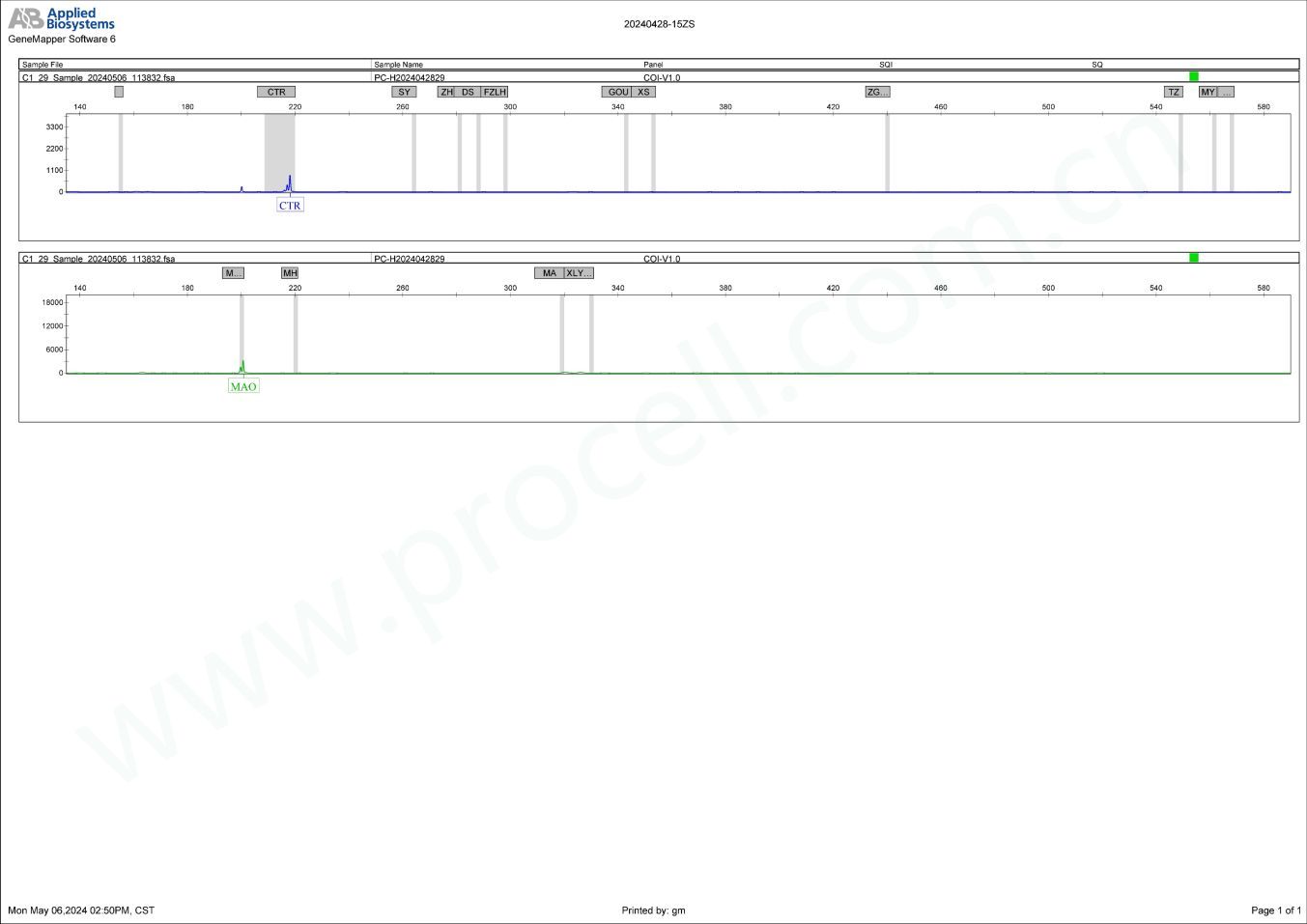Screen dimensions: 1307x924
Task: Click the blue CTR allele call box
Action: [290, 206]
